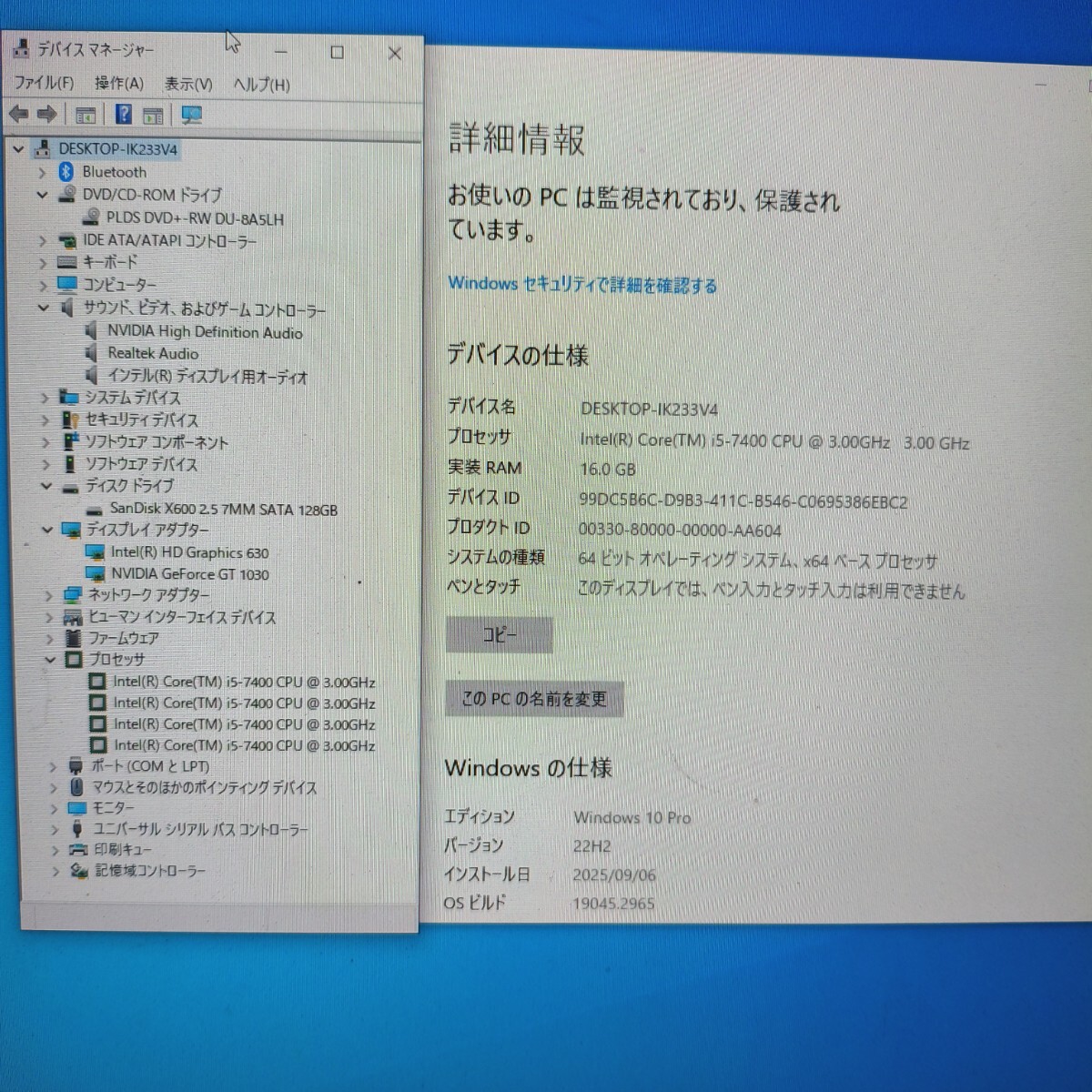Click the install date 2025/09/06
Viewport: 1092px width, 1092px height.
click(x=614, y=875)
